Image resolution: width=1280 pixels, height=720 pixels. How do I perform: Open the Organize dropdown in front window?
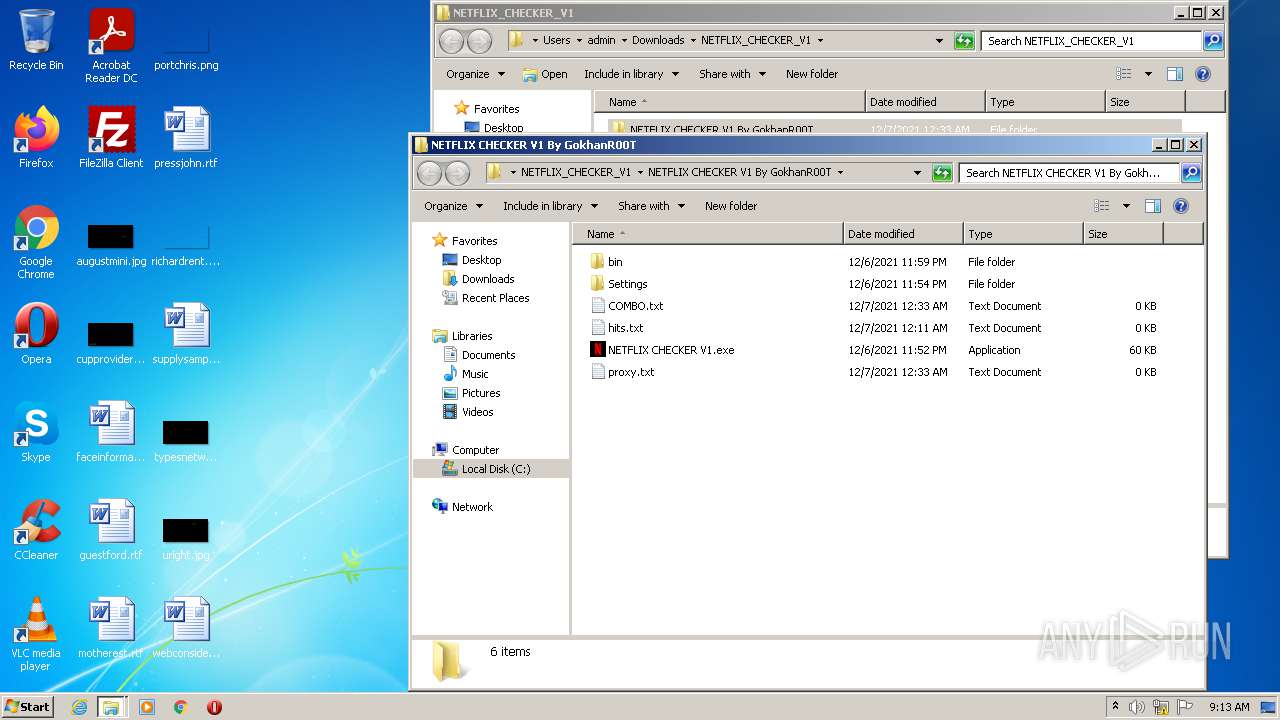coord(453,206)
